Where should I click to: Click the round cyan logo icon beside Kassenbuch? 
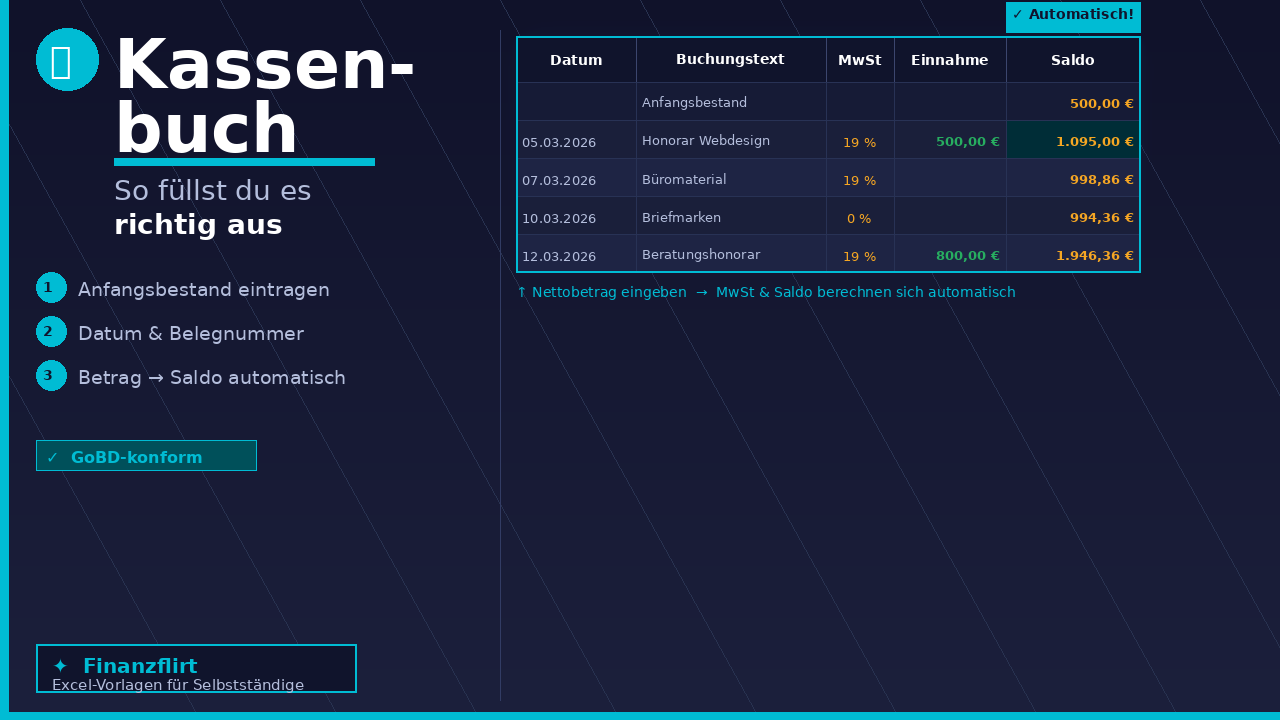coord(67,60)
